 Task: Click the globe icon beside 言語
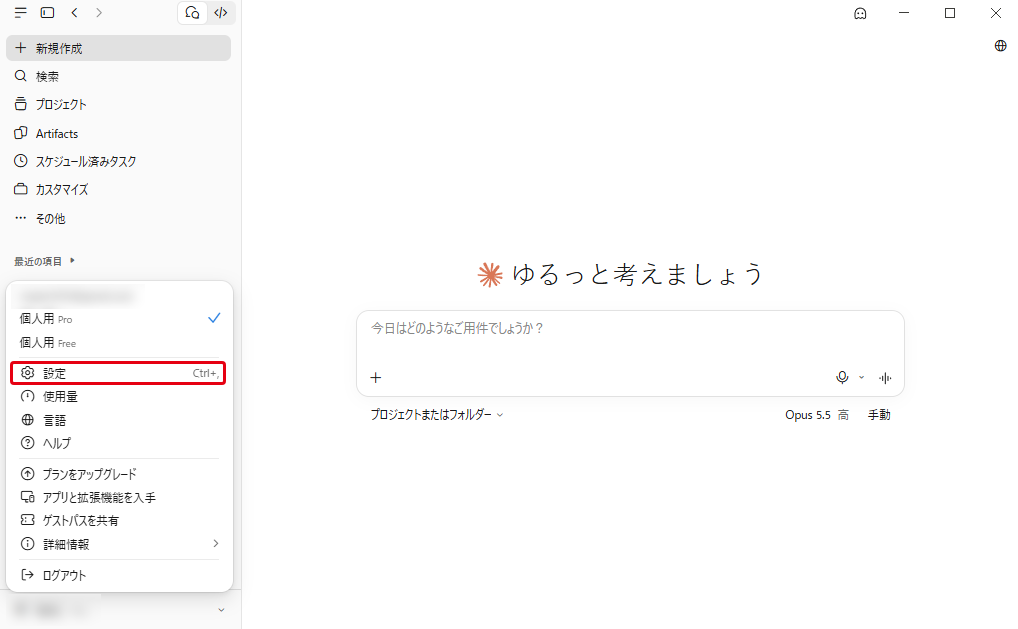pos(27,420)
